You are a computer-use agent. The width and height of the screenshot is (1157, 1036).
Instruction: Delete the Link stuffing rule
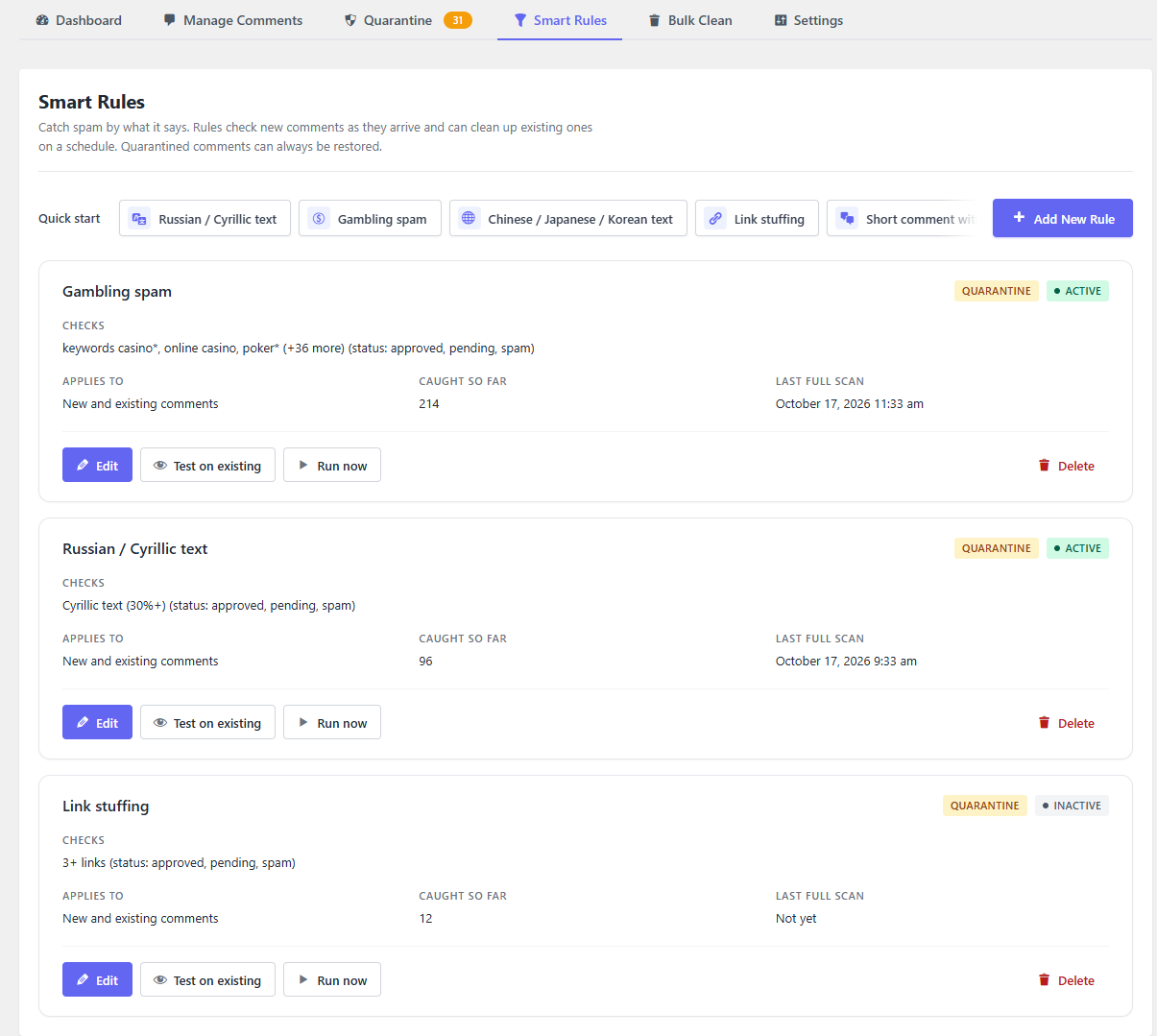pyautogui.click(x=1066, y=979)
